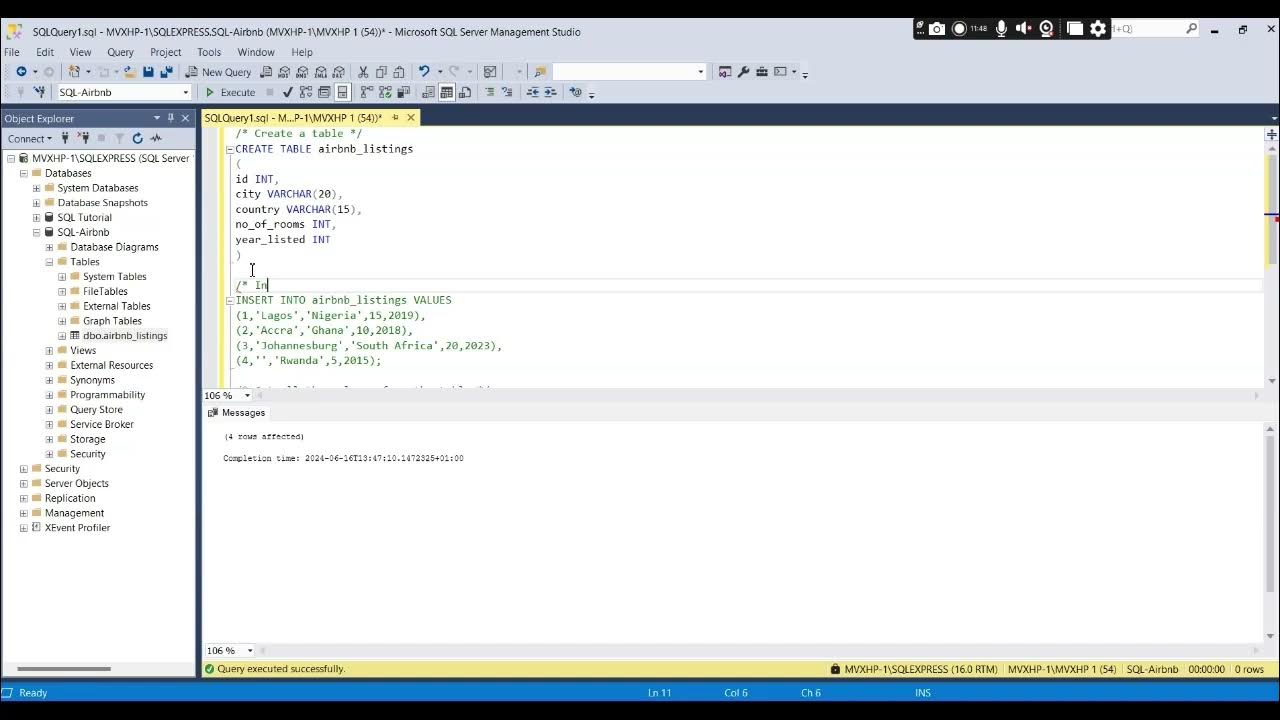This screenshot has height=720, width=1280.
Task: Toggle Include Live Query Statistics
Action: pos(385,92)
